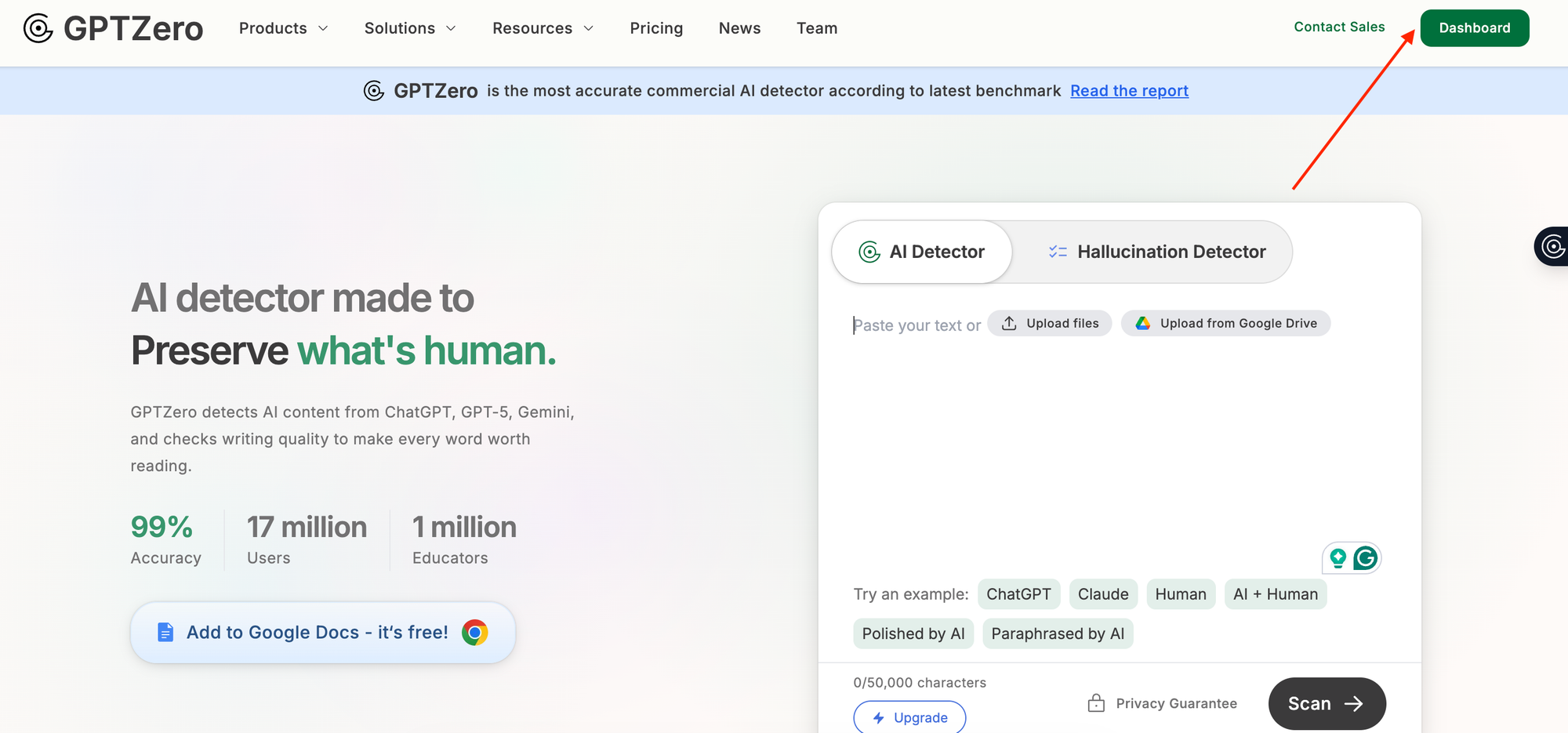Click the GPTZero logo in the header
The width and height of the screenshot is (1568, 733).
pyautogui.click(x=114, y=28)
